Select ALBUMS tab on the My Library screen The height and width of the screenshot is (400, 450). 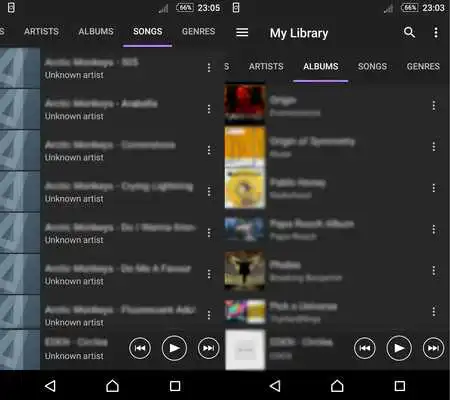pos(321,66)
